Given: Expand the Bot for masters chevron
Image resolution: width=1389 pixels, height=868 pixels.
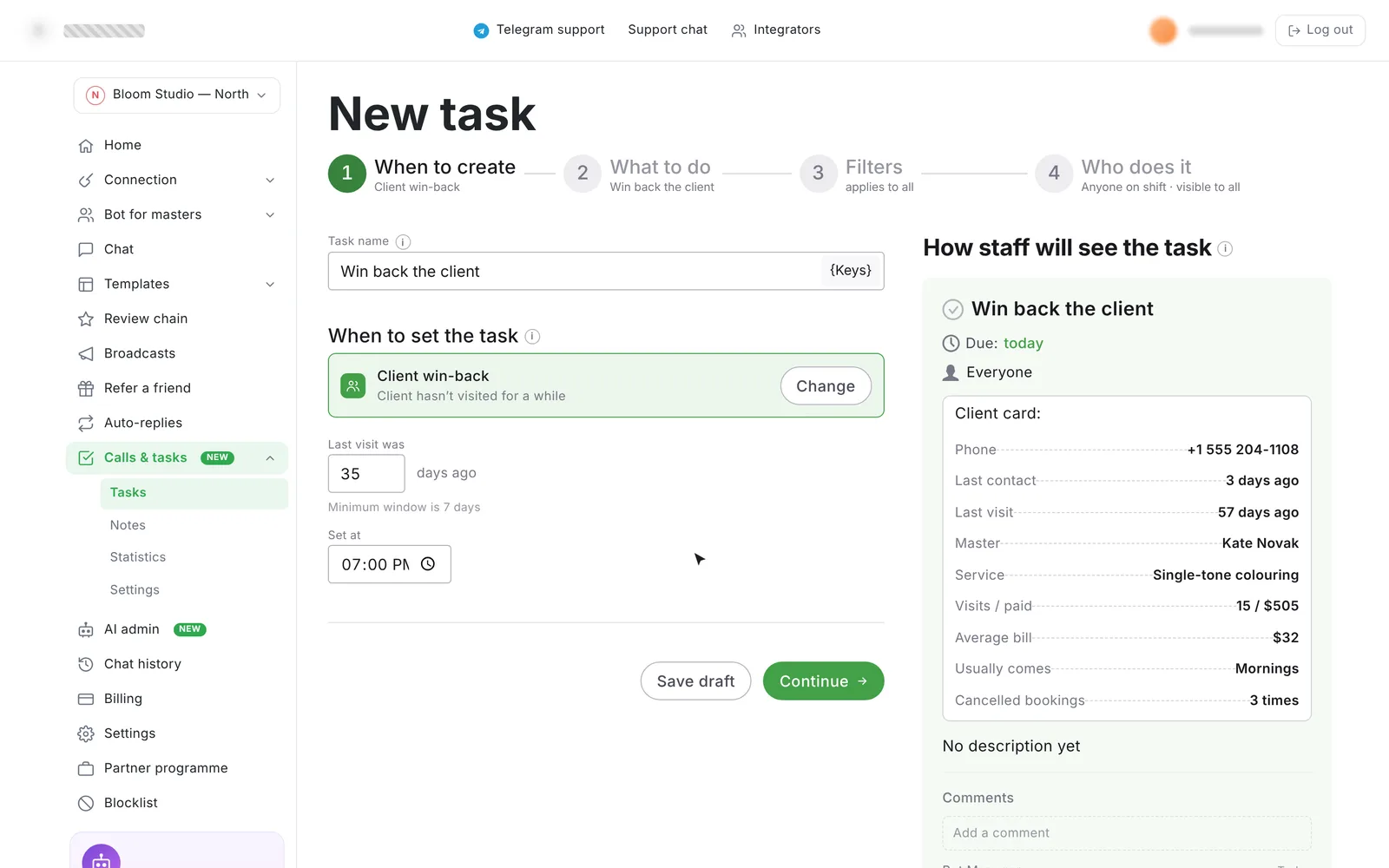Looking at the screenshot, I should [270, 214].
